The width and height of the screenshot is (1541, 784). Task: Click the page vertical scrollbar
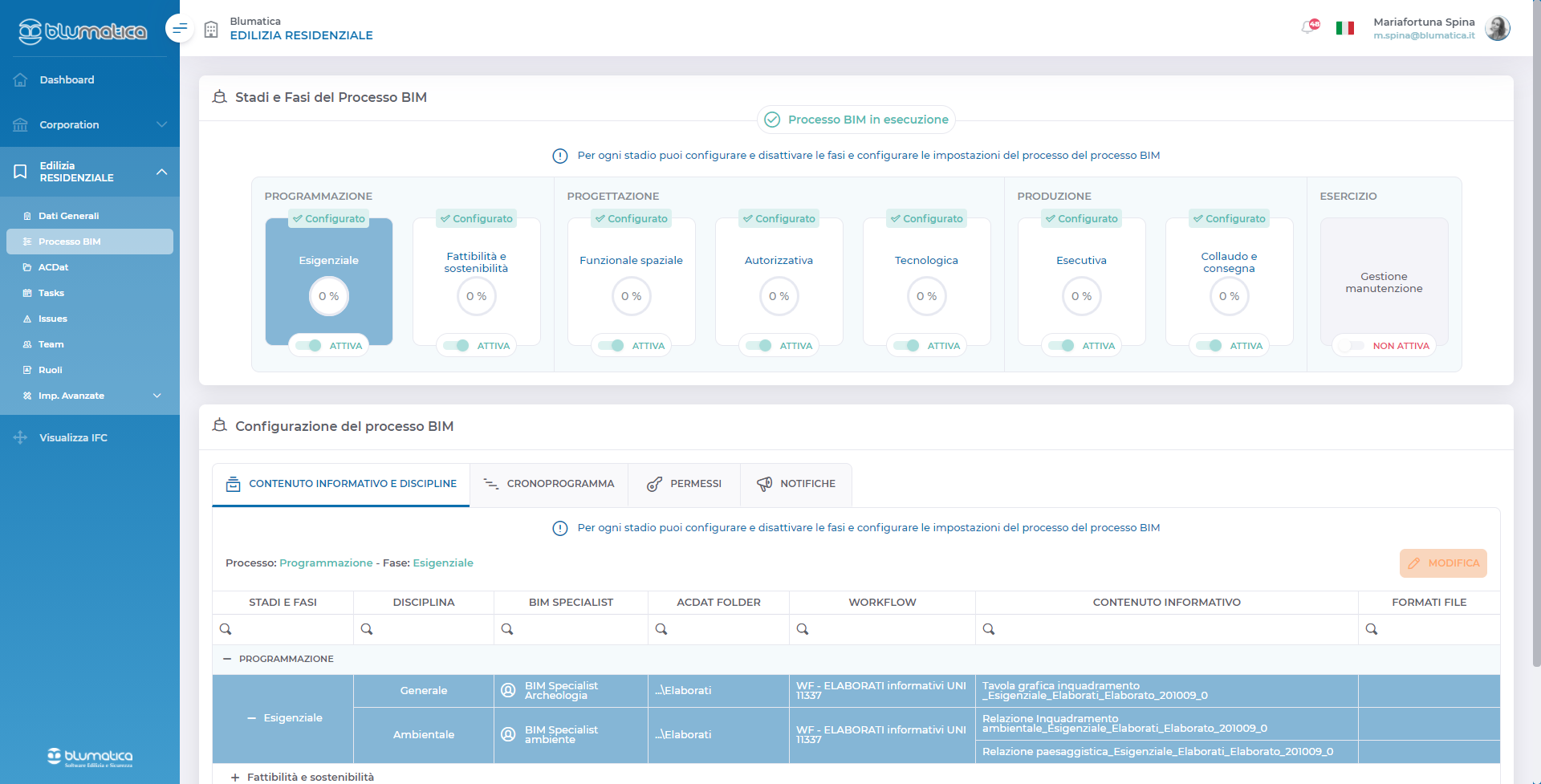[1536, 333]
